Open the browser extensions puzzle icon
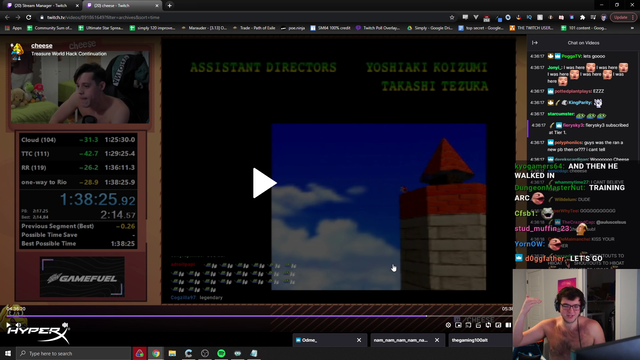Screen dimensions: 640x360 (582, 18)
